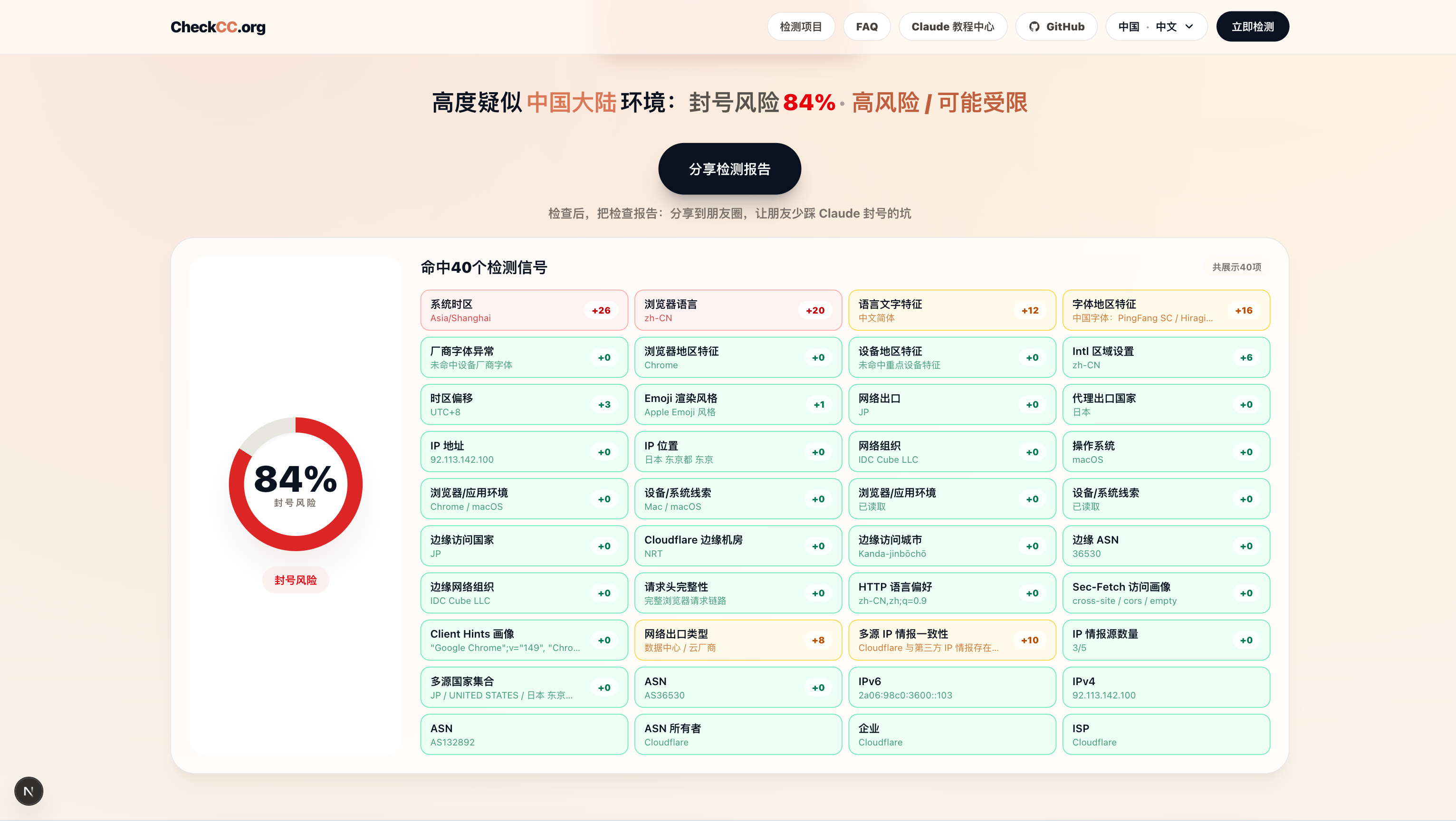Viewport: 1456px width, 821px height.
Task: Click the 命中40个检测信号 heading
Action: pyautogui.click(x=484, y=267)
